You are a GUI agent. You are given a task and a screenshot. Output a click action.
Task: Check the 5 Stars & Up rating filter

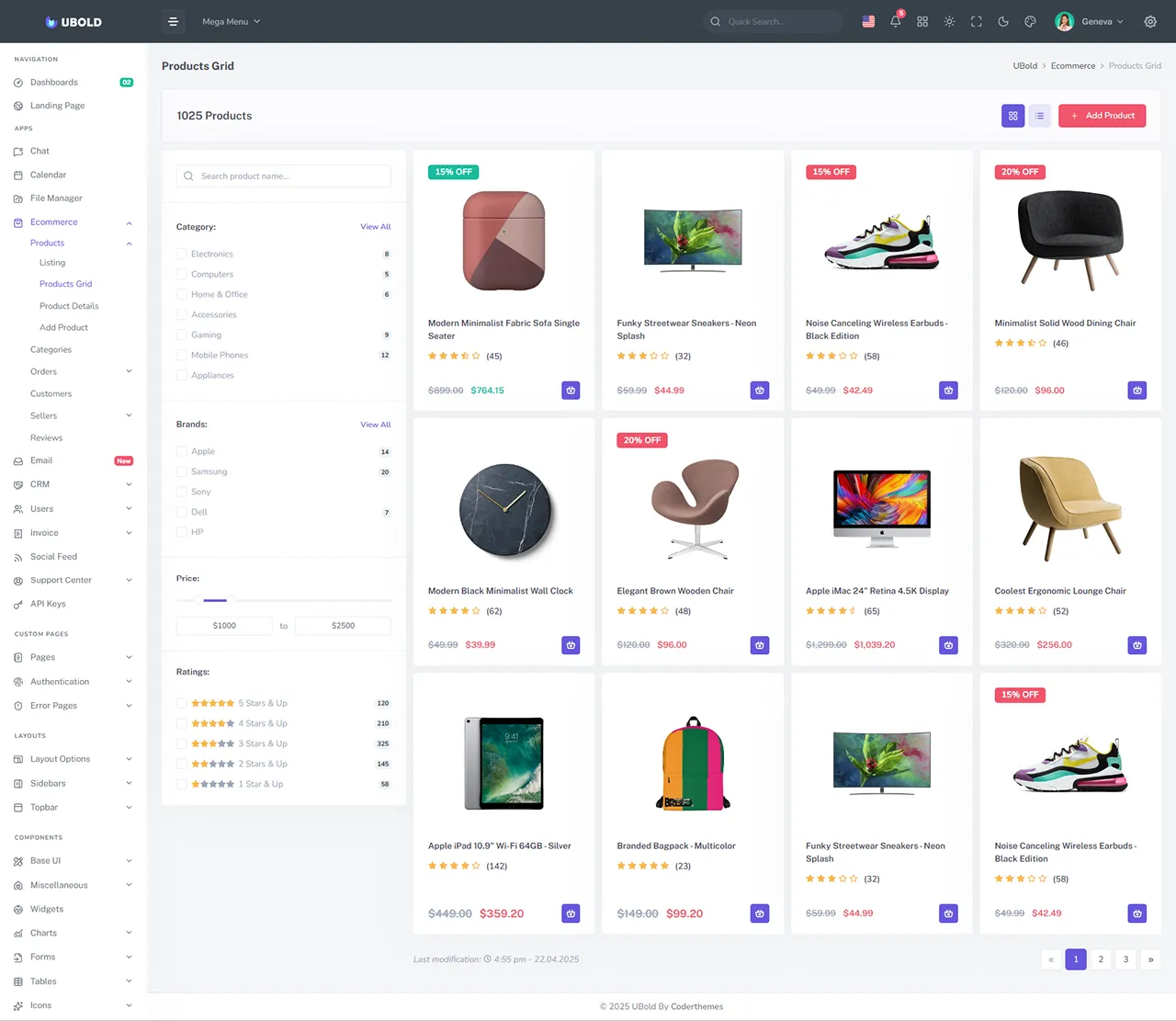(x=182, y=703)
